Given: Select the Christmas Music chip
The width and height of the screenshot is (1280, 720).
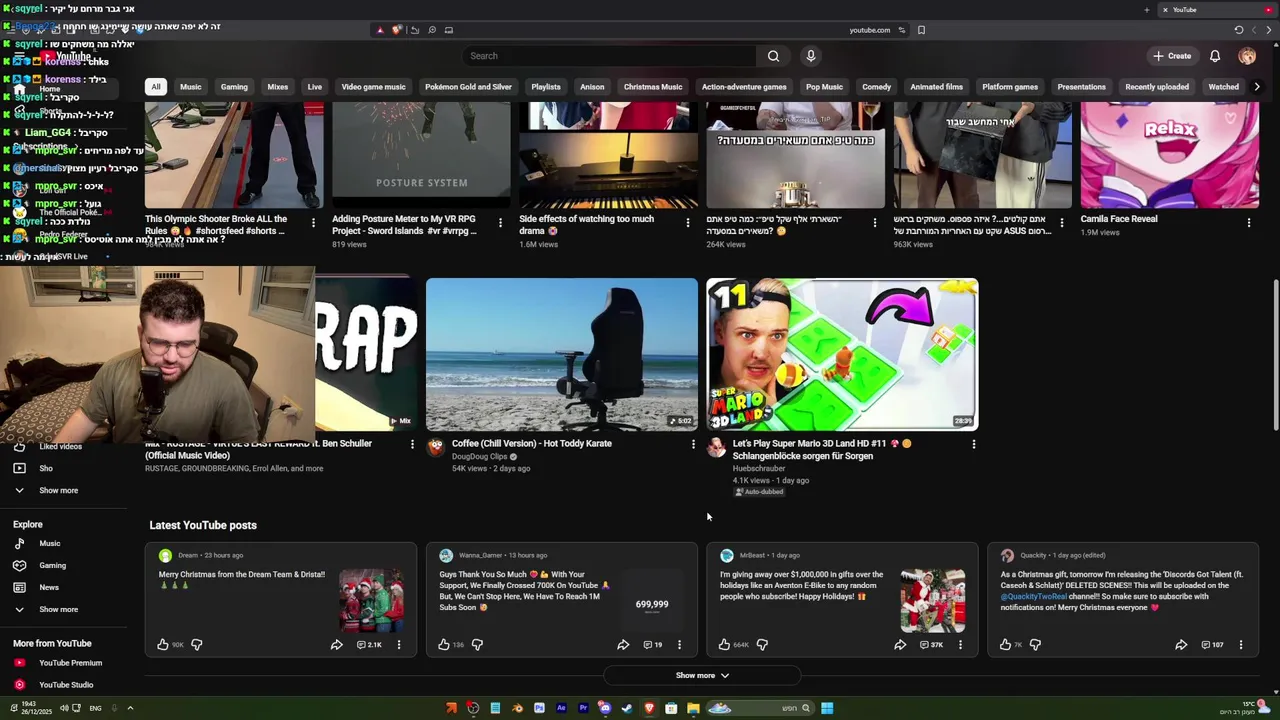Looking at the screenshot, I should tap(653, 87).
